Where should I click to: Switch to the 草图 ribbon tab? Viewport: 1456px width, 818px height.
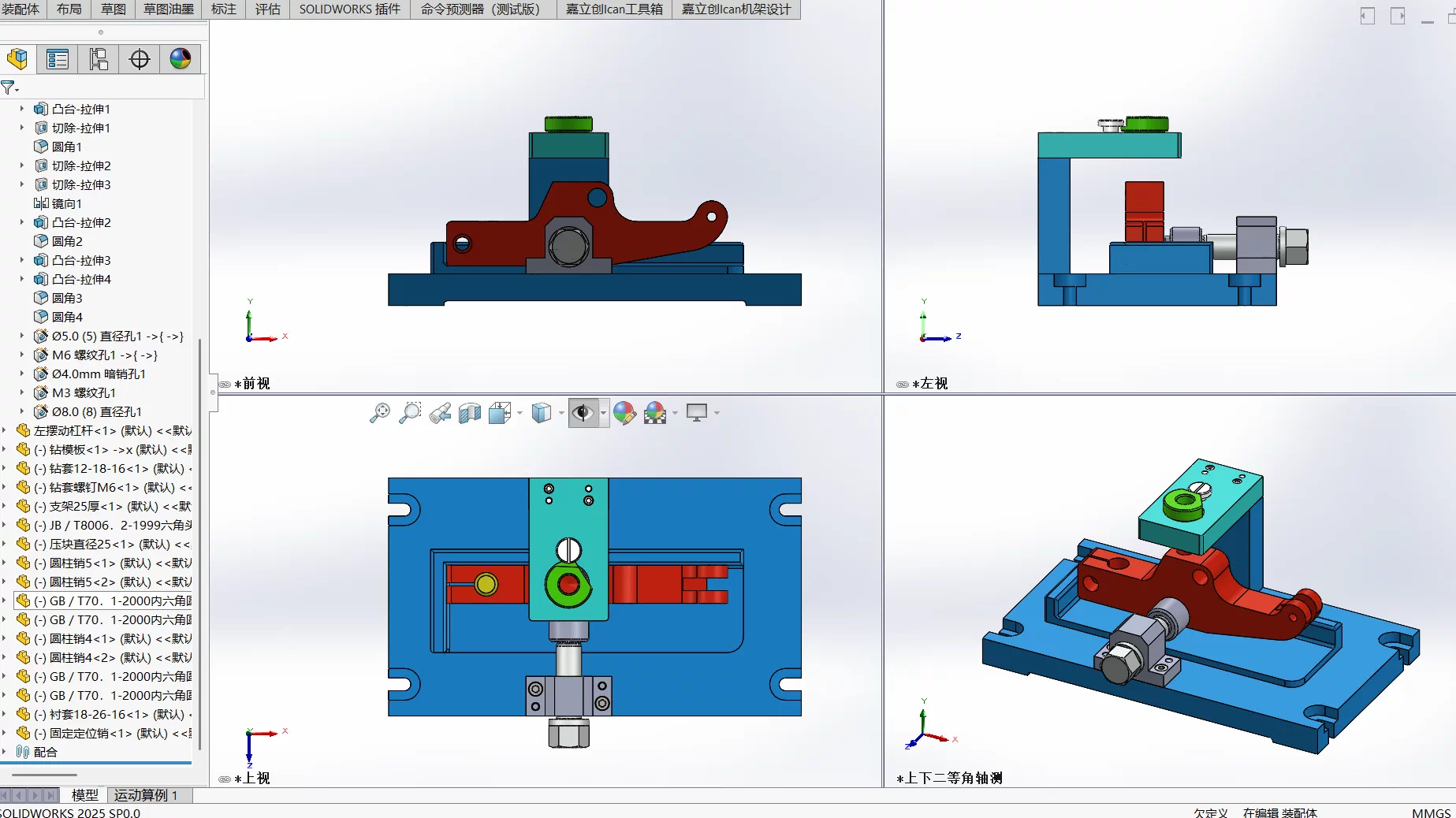(x=114, y=9)
